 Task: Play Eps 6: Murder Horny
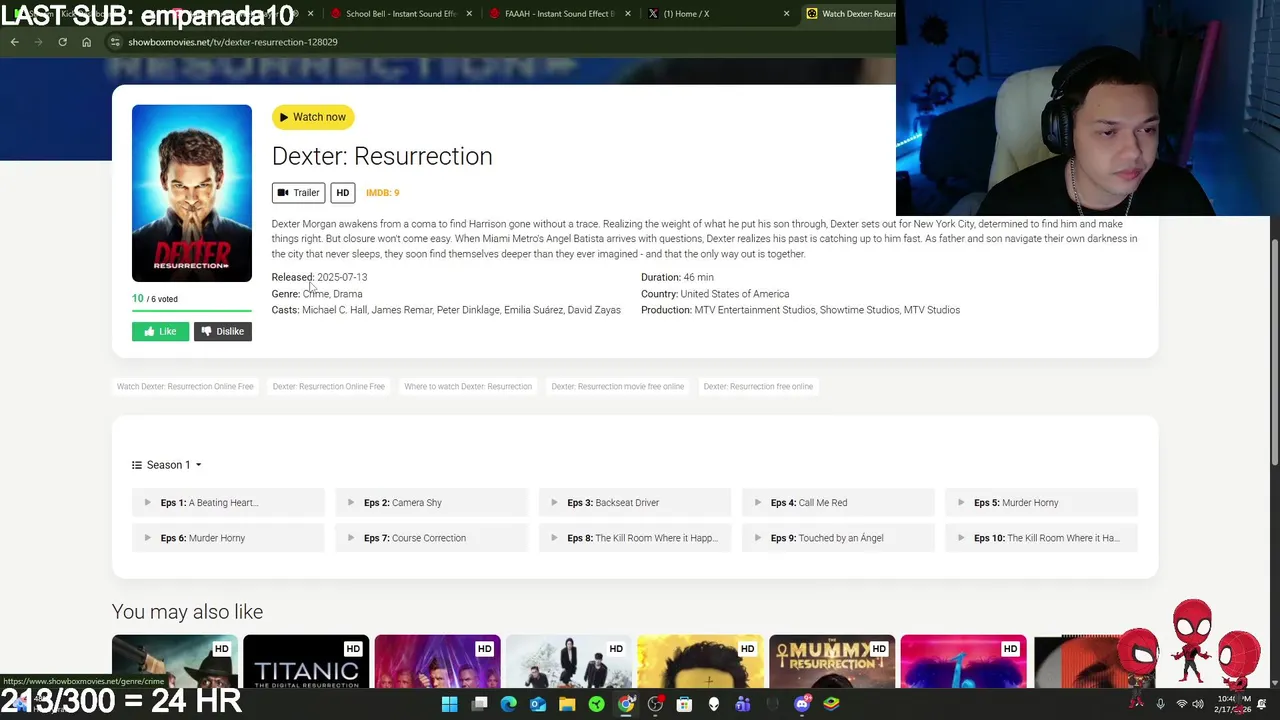point(228,538)
